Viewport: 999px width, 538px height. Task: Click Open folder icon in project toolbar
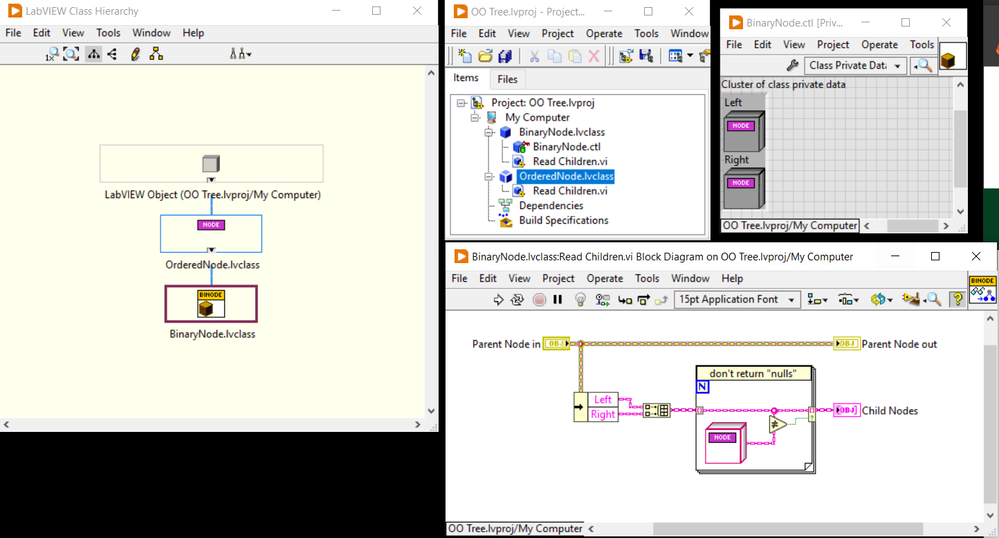[485, 56]
